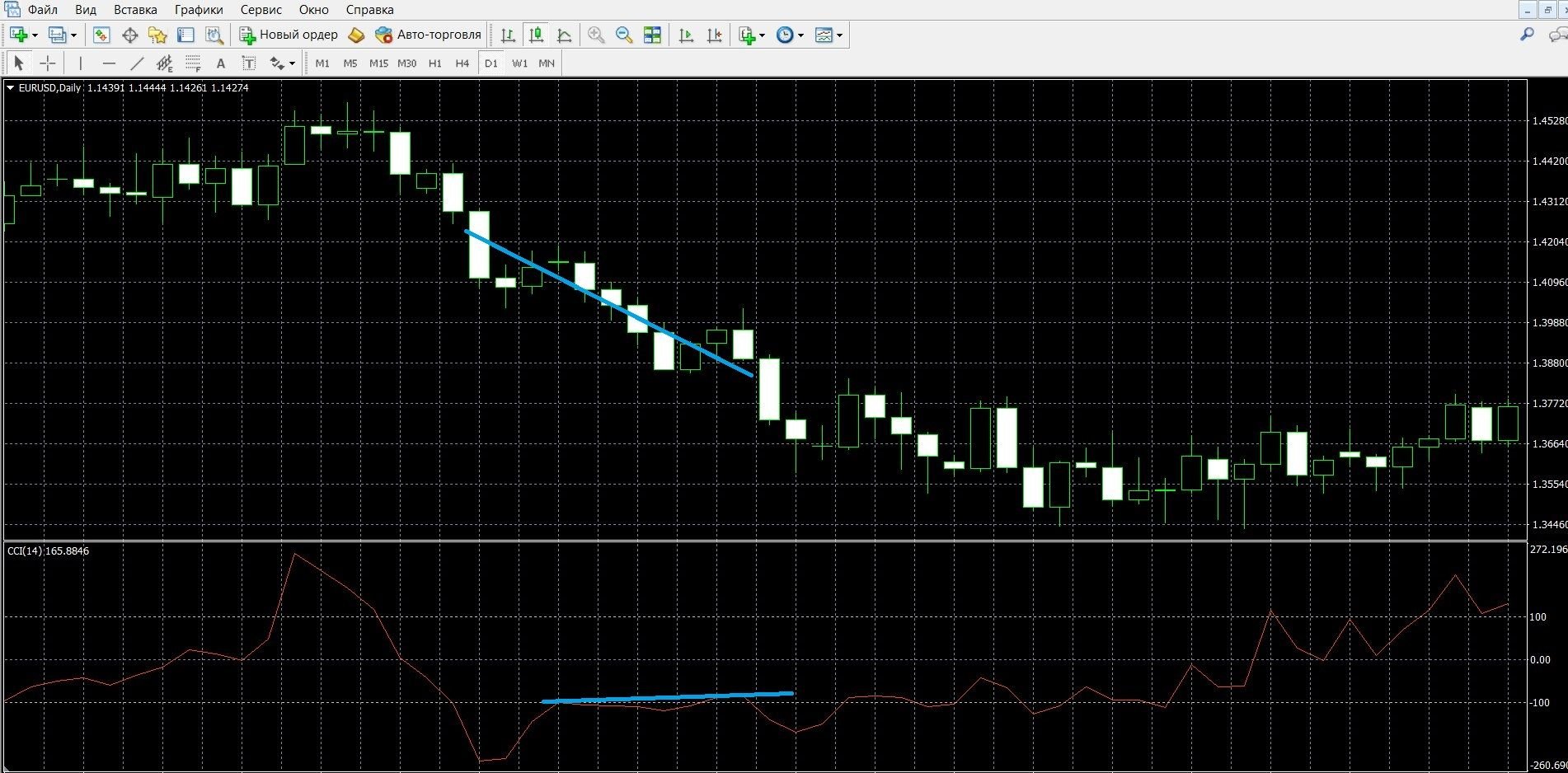Click the MetaTrader application icon
The width and height of the screenshot is (1568, 773).
(11, 9)
